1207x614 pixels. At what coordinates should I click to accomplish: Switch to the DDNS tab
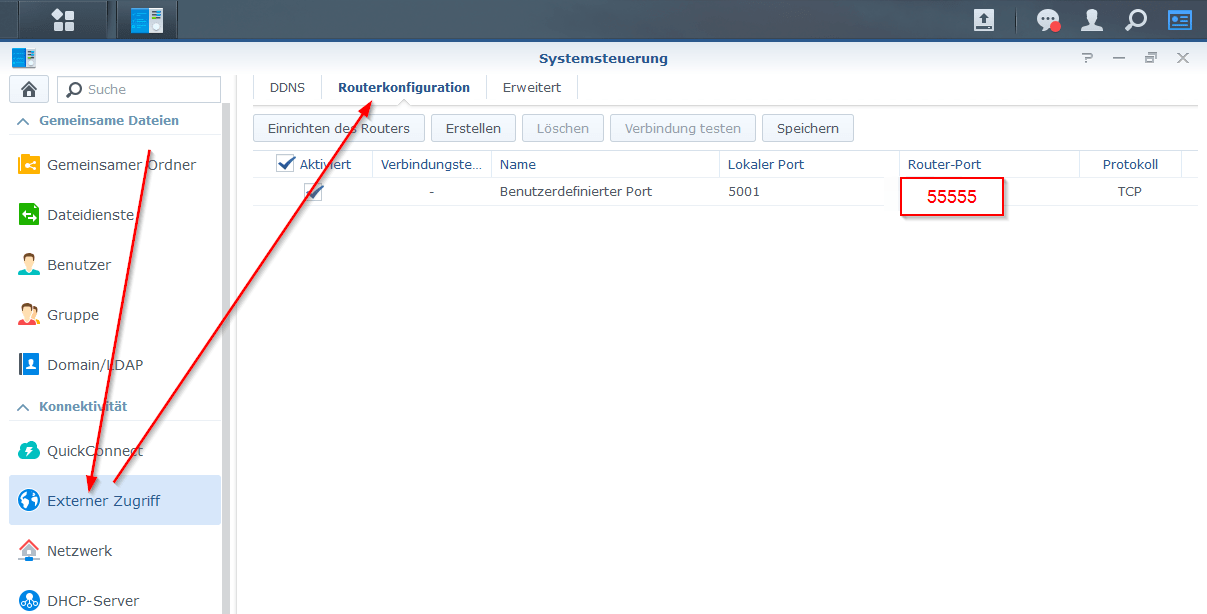(x=287, y=88)
